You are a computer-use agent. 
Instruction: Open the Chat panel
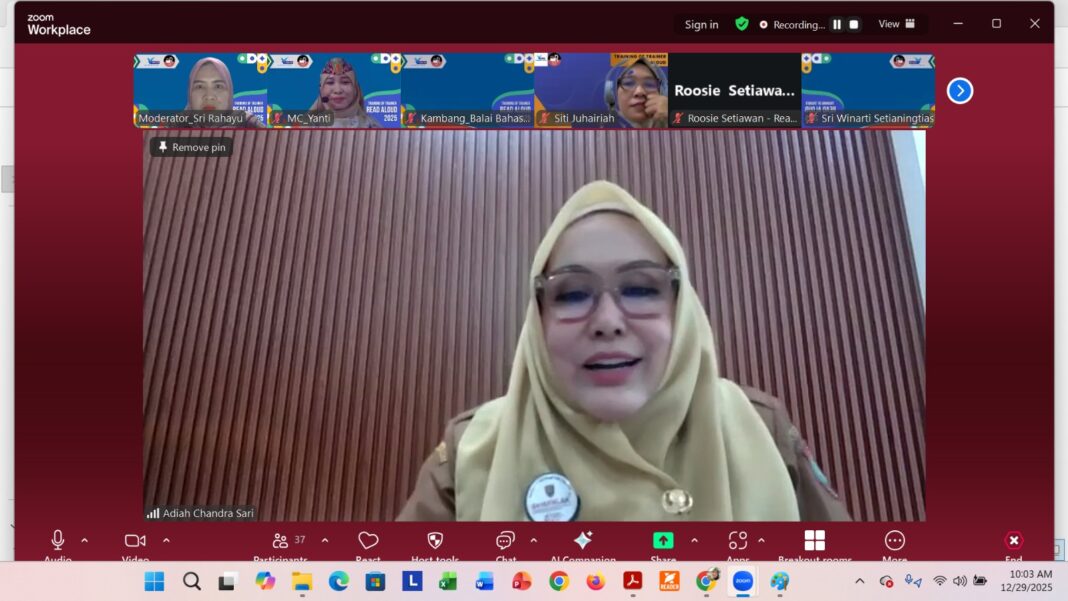point(506,541)
